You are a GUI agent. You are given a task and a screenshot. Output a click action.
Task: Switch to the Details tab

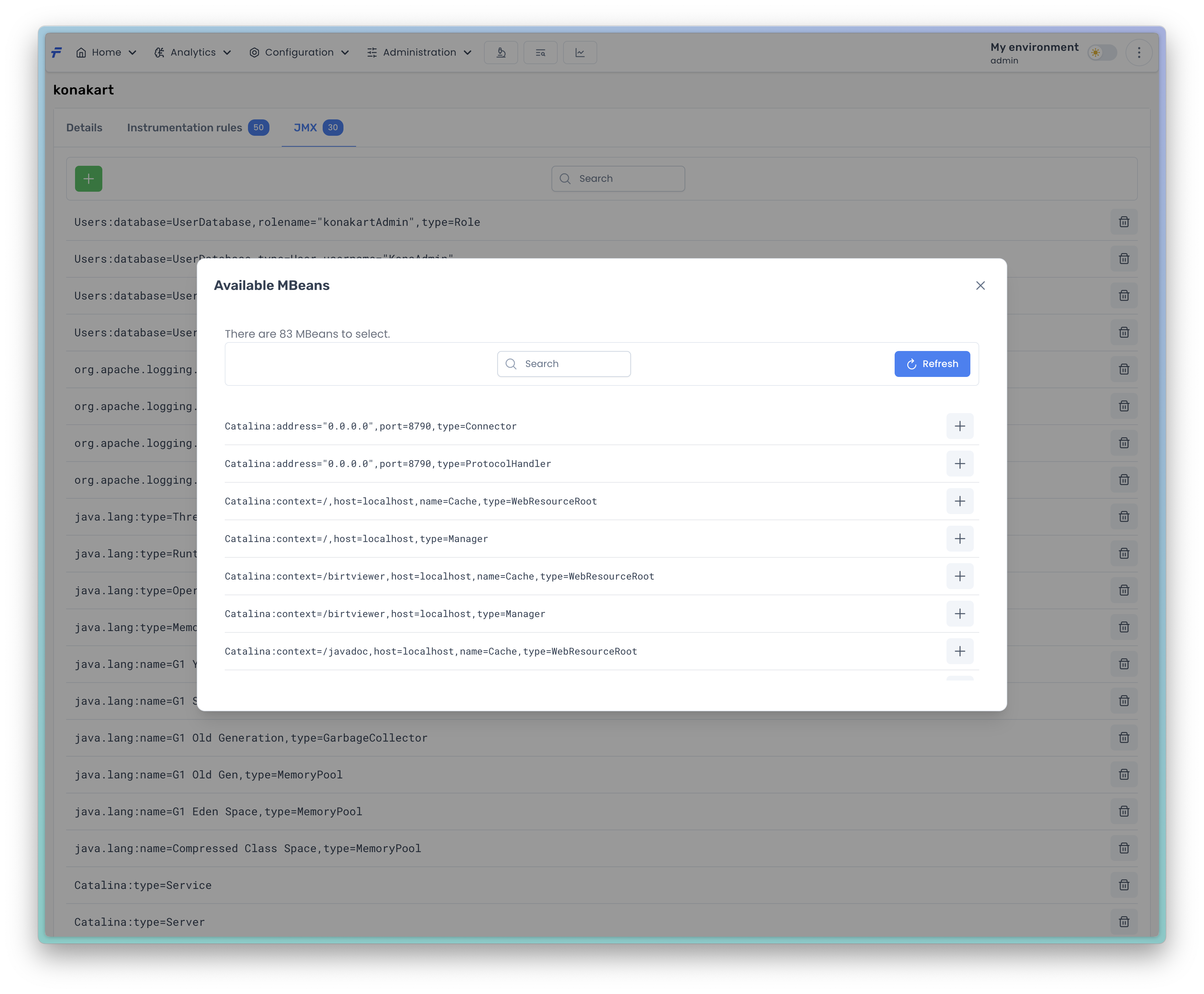pyautogui.click(x=84, y=128)
